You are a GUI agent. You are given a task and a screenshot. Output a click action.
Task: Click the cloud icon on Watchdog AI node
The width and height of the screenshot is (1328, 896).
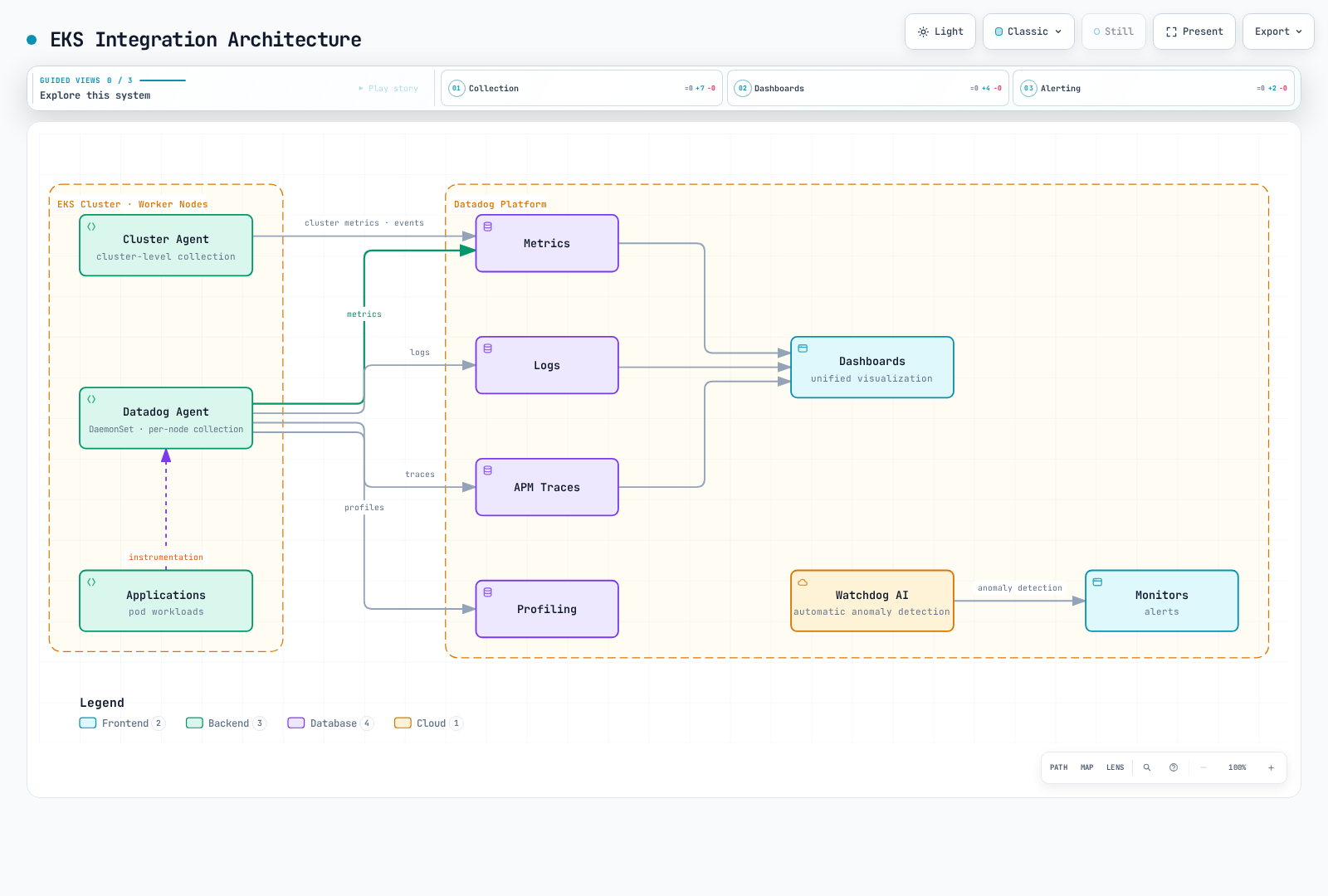(803, 582)
